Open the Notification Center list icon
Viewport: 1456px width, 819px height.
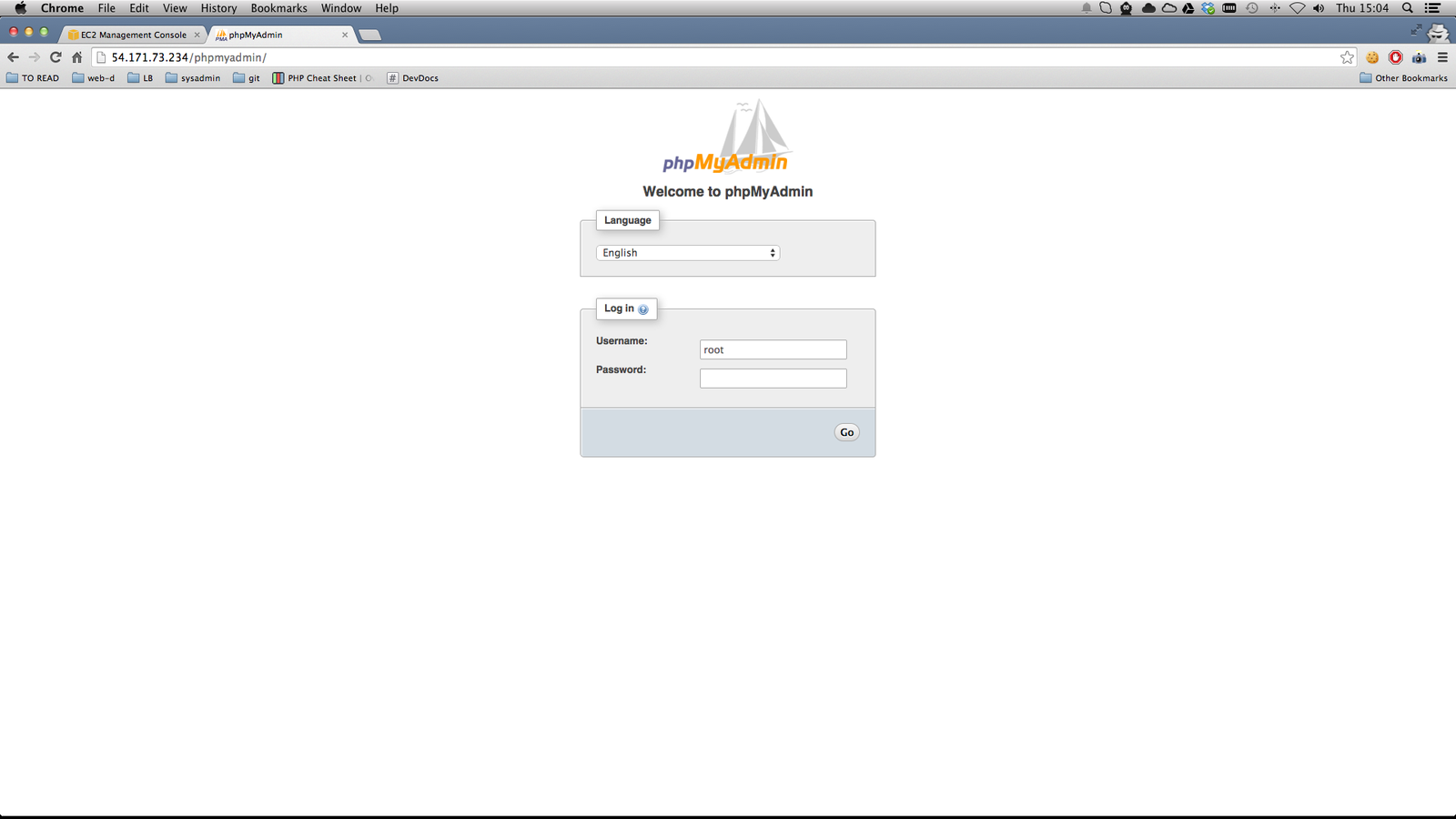(1432, 8)
